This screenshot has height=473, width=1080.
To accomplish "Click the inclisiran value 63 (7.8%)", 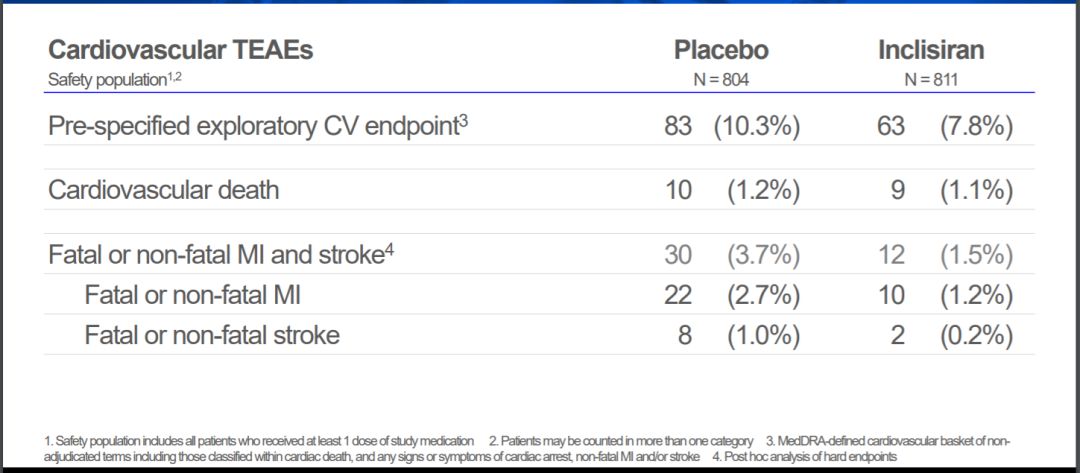I will 945,128.
